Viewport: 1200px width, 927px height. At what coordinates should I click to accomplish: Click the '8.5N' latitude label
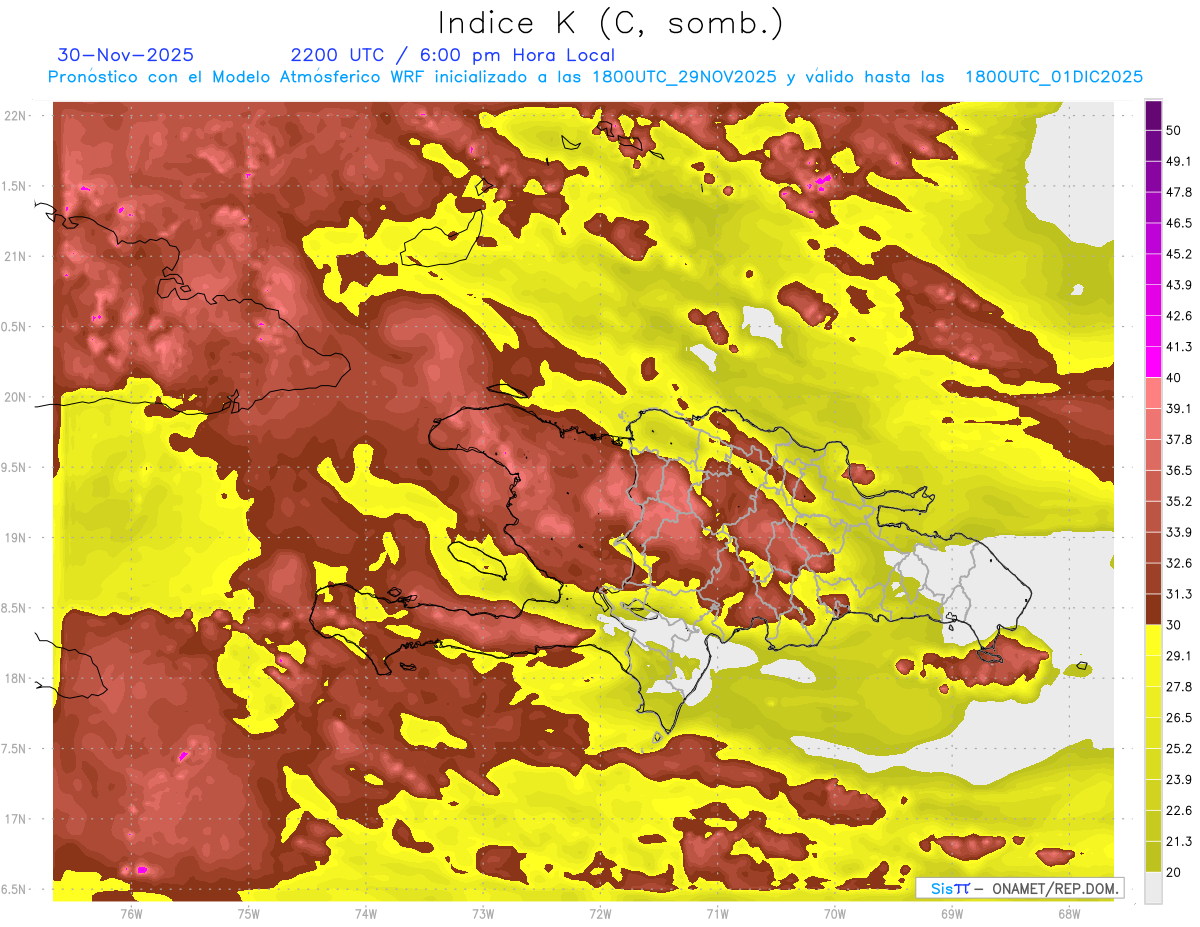tap(14, 608)
